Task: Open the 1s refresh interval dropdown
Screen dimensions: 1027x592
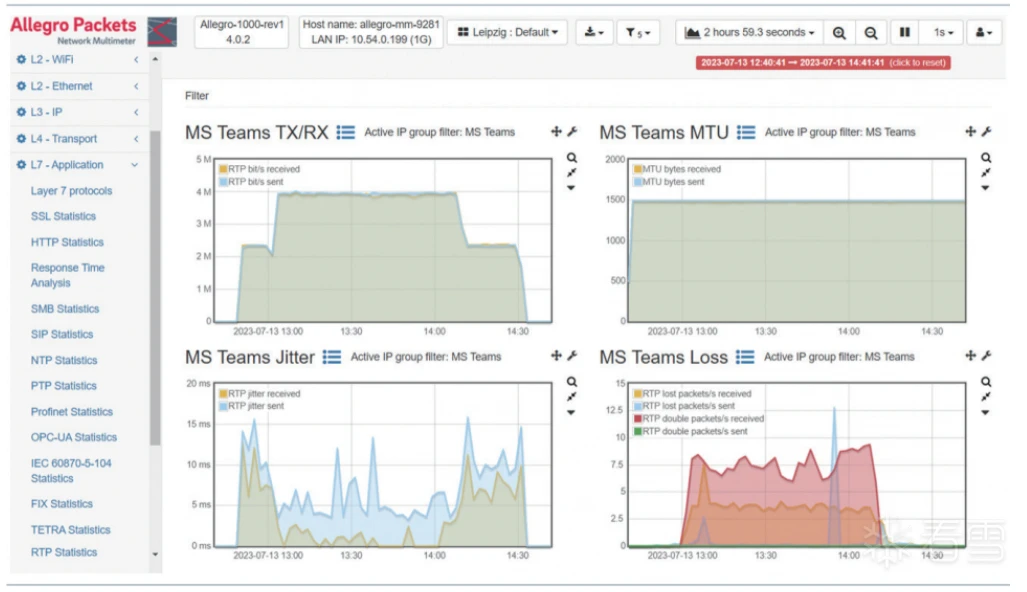Action: click(x=943, y=32)
